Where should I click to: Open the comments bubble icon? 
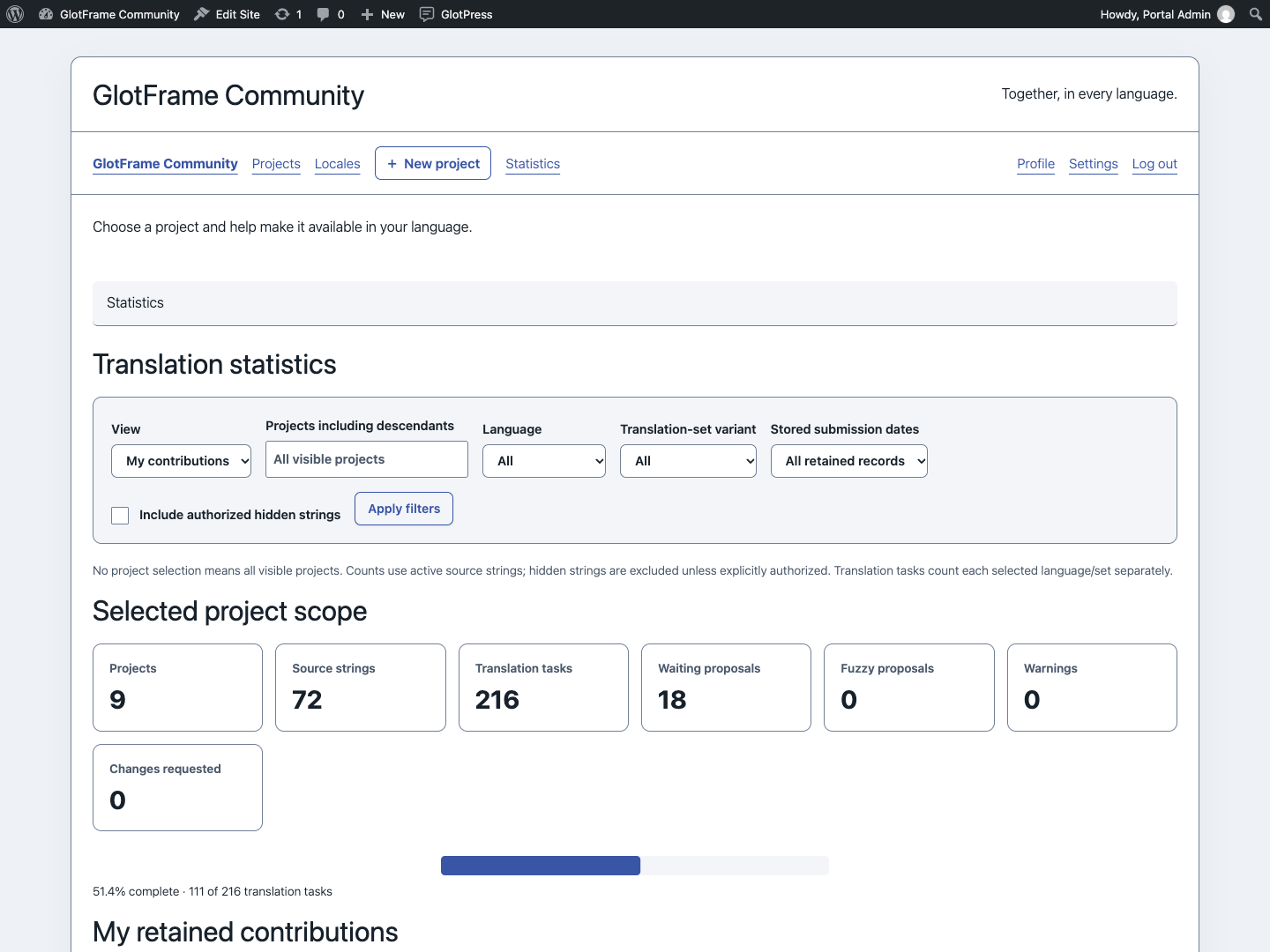[x=324, y=14]
